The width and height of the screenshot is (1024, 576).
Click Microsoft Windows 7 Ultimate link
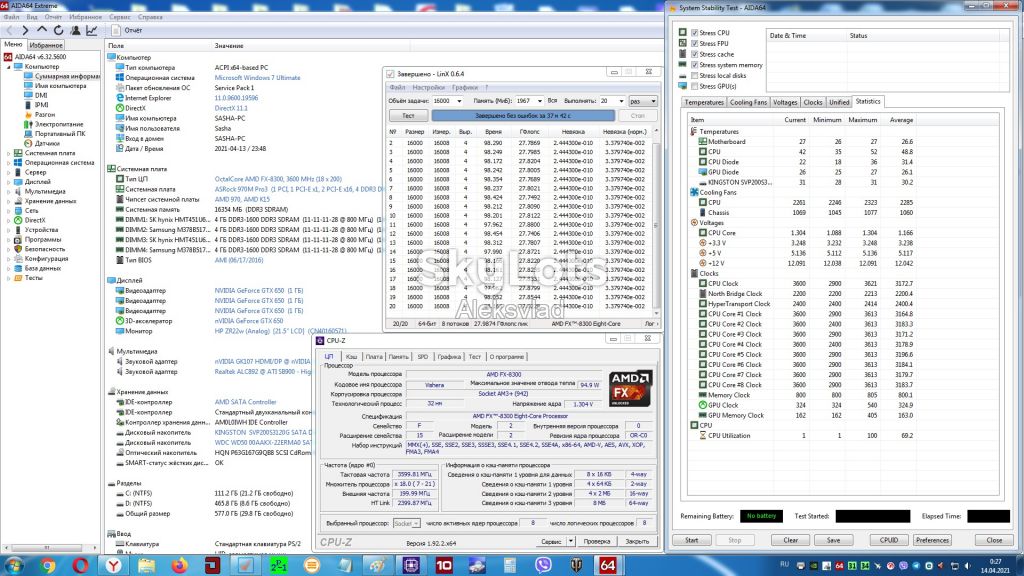point(257,78)
